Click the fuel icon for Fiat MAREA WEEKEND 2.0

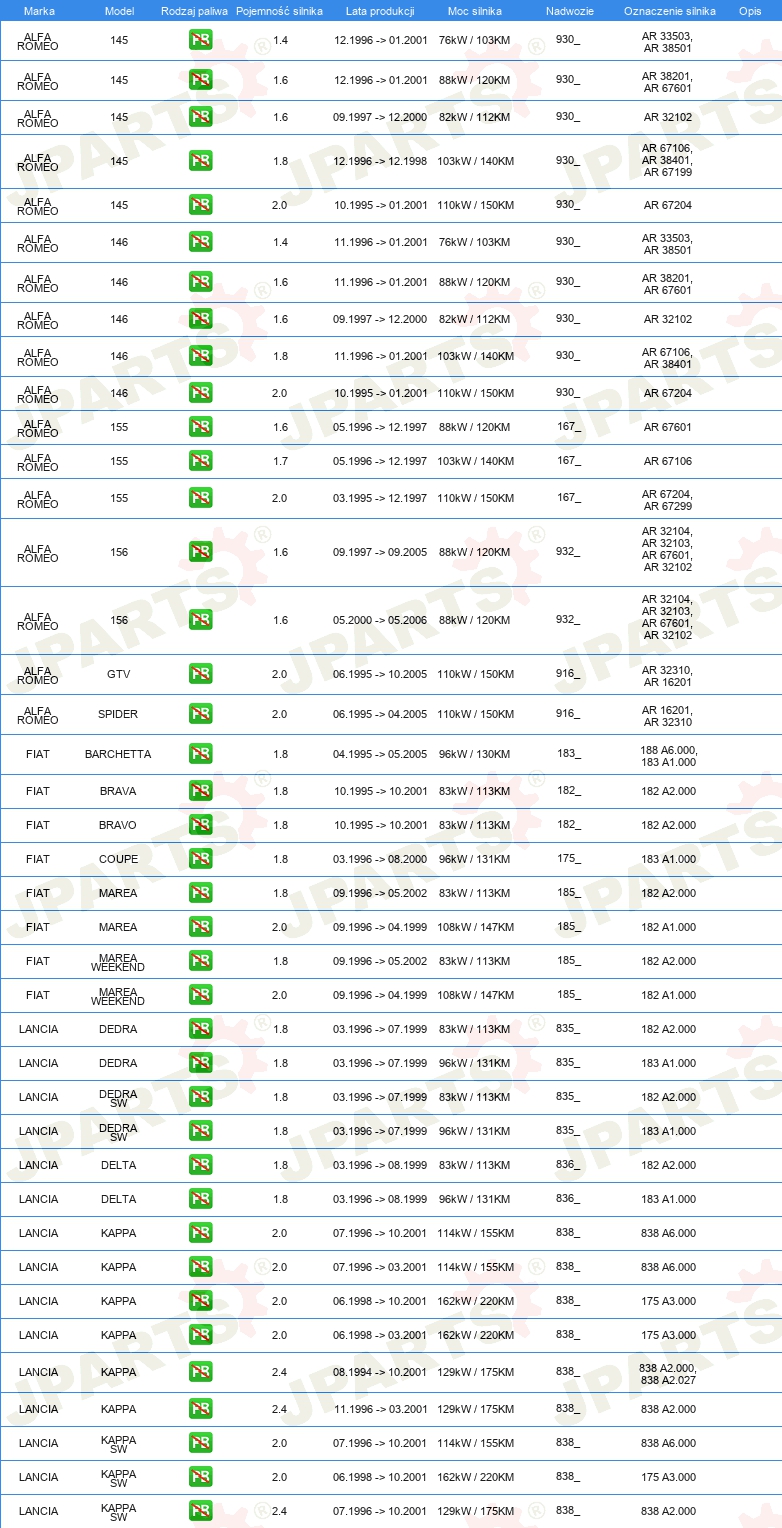tap(200, 994)
